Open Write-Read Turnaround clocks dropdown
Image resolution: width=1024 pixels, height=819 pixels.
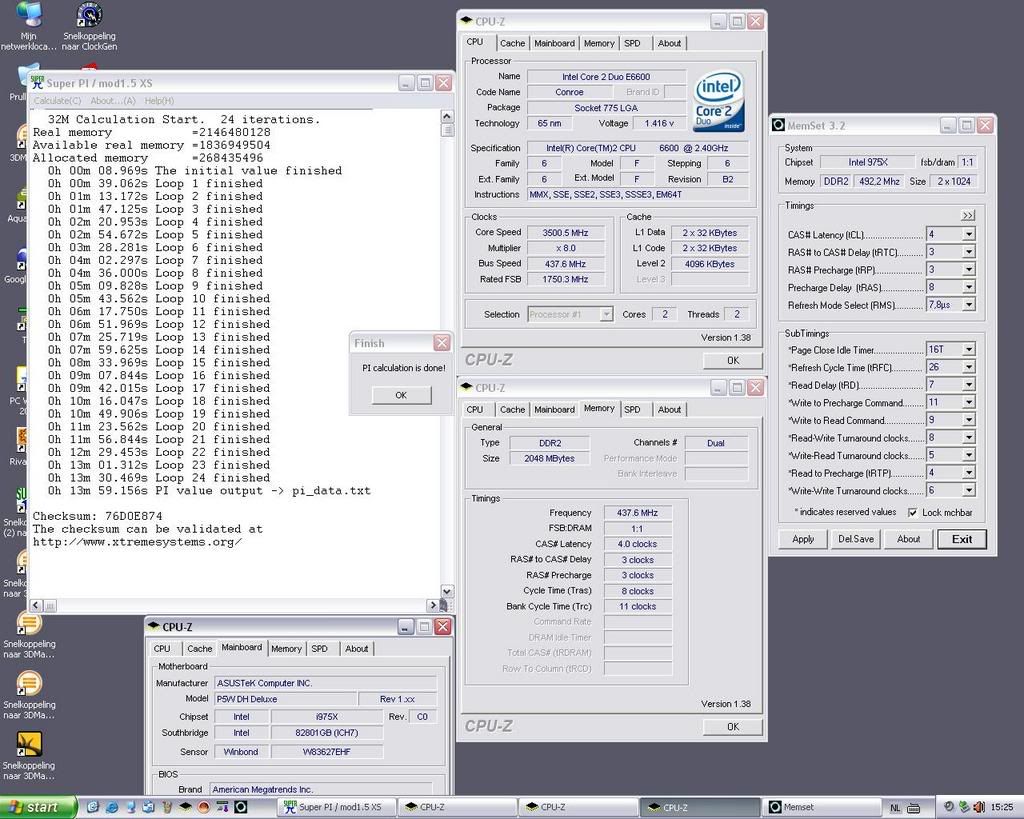click(968, 455)
